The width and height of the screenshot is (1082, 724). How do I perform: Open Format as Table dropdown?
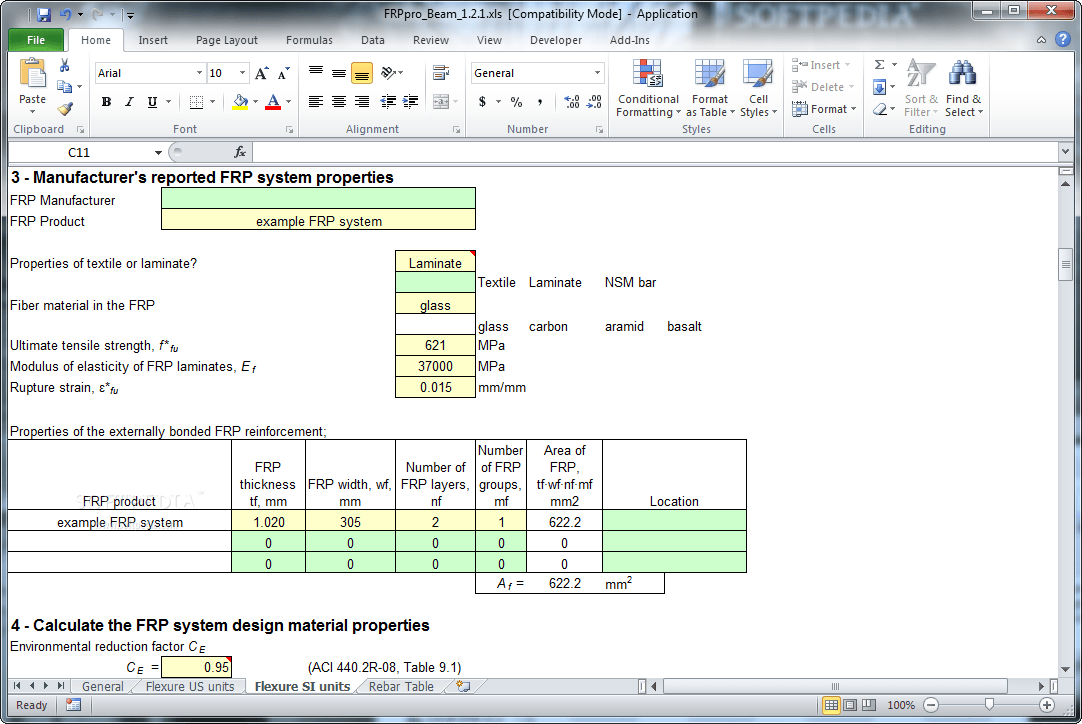(709, 88)
